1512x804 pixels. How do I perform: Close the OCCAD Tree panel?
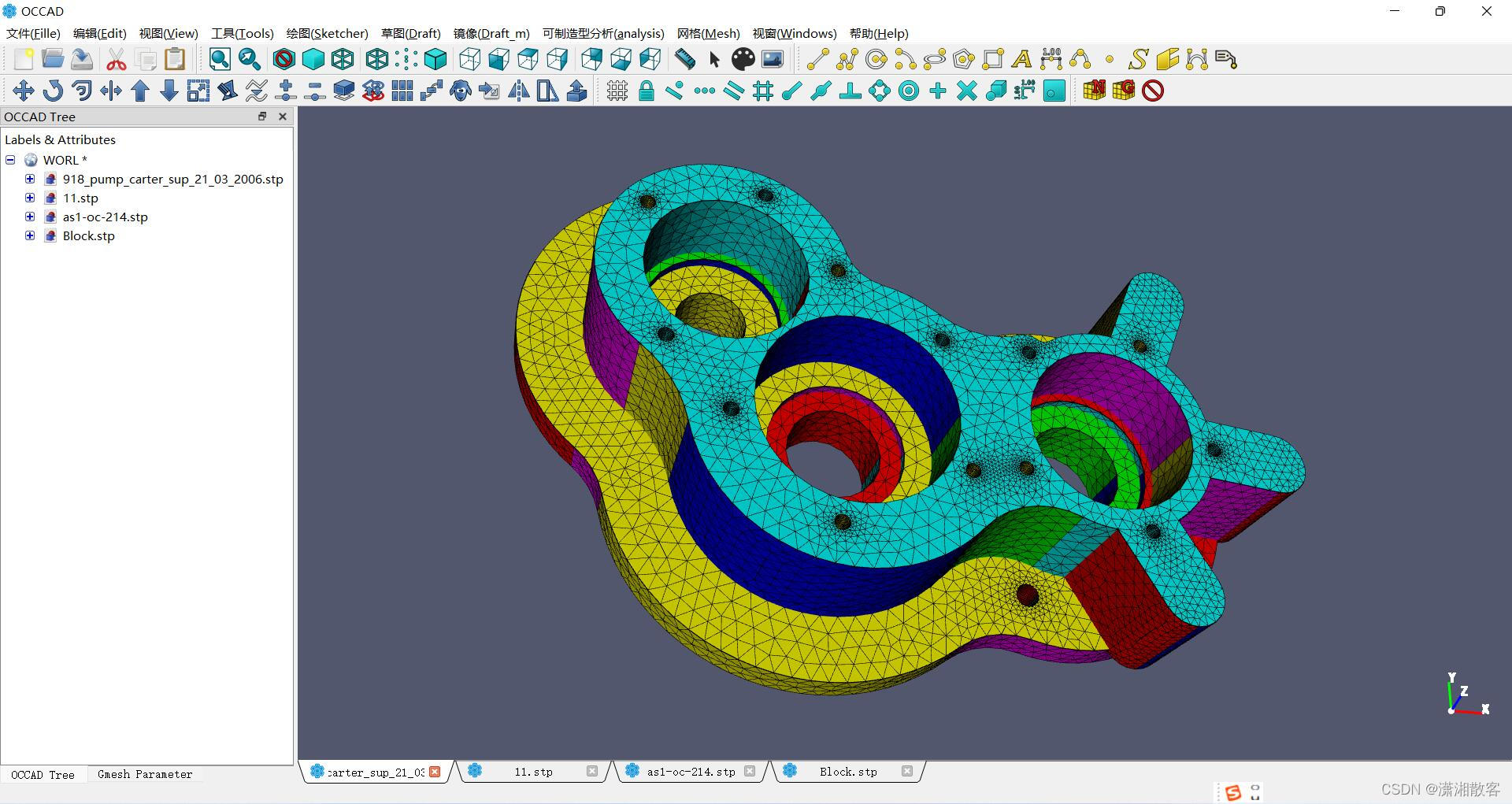click(283, 117)
